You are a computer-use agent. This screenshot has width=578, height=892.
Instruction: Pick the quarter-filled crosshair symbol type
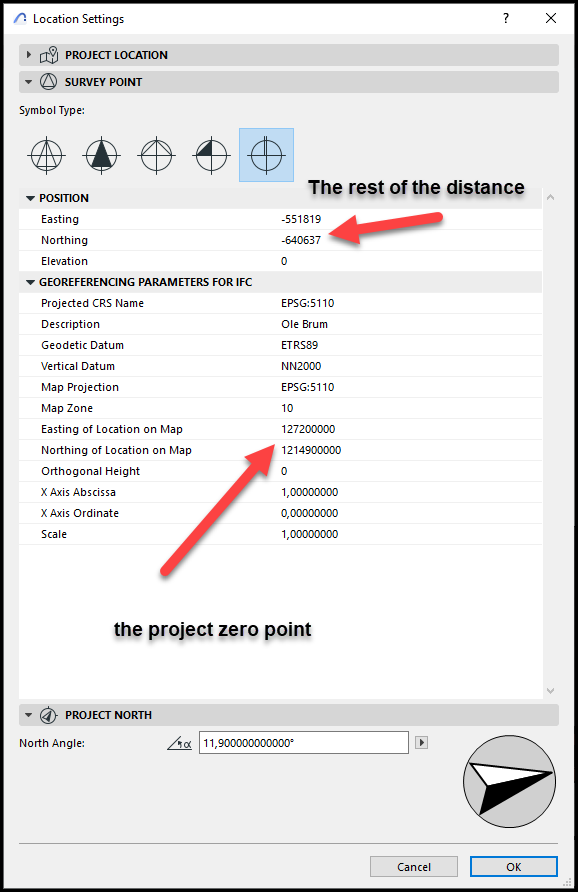tap(212, 155)
